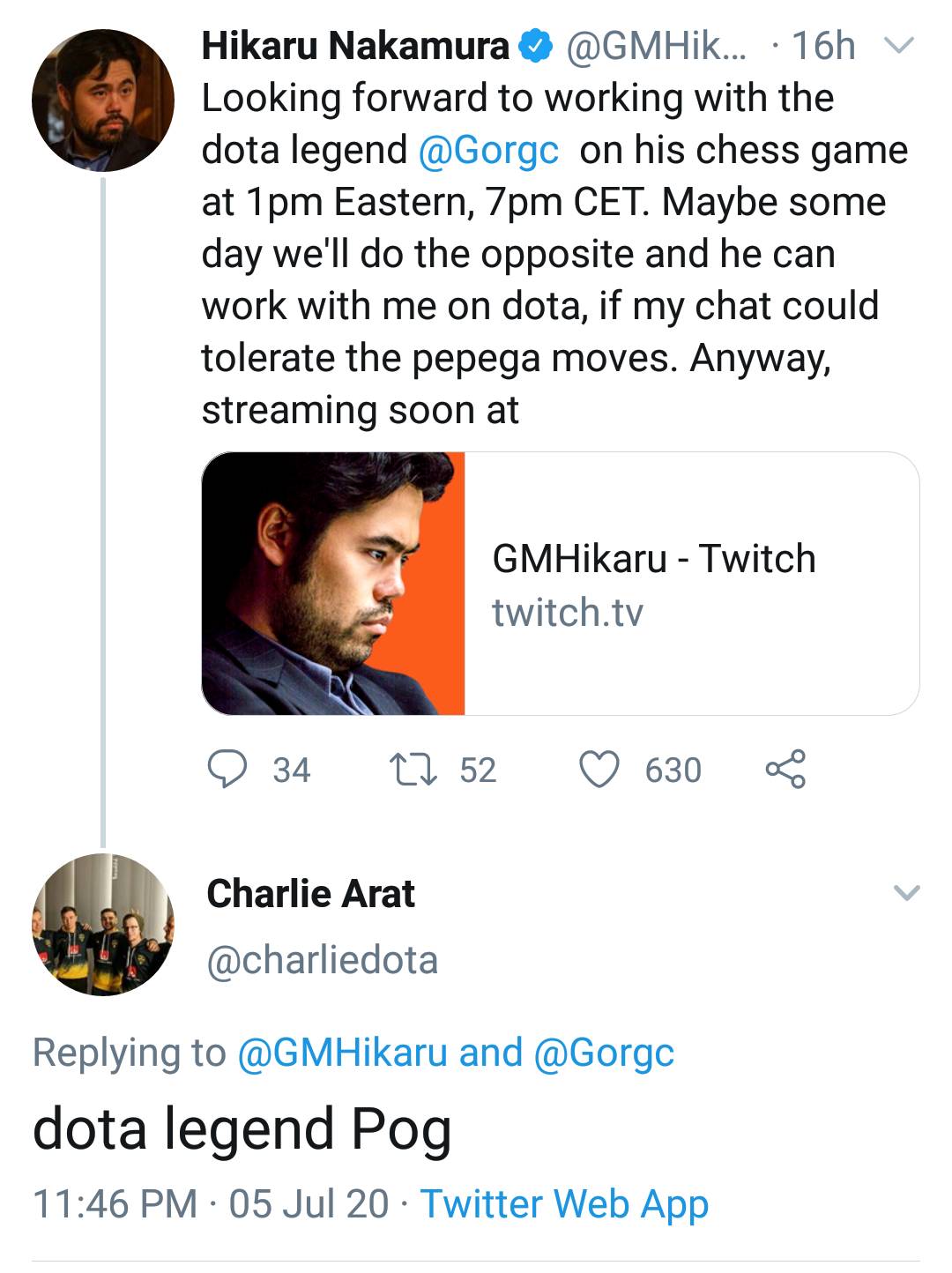Viewport: 952px width, 1273px height.
Task: Click the 11:46 PM · 05 Jul 20 timestamp
Action: [x=211, y=1204]
